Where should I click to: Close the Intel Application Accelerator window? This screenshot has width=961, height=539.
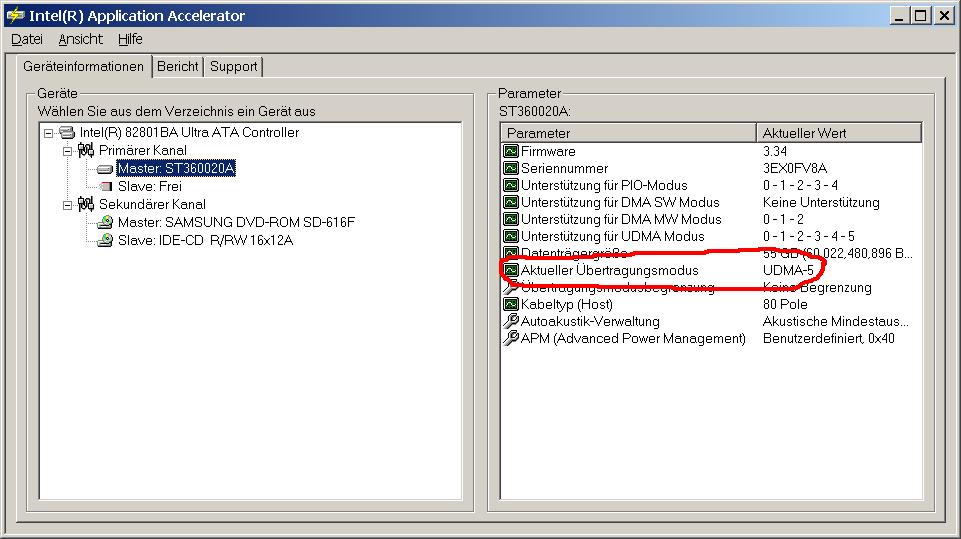point(944,16)
